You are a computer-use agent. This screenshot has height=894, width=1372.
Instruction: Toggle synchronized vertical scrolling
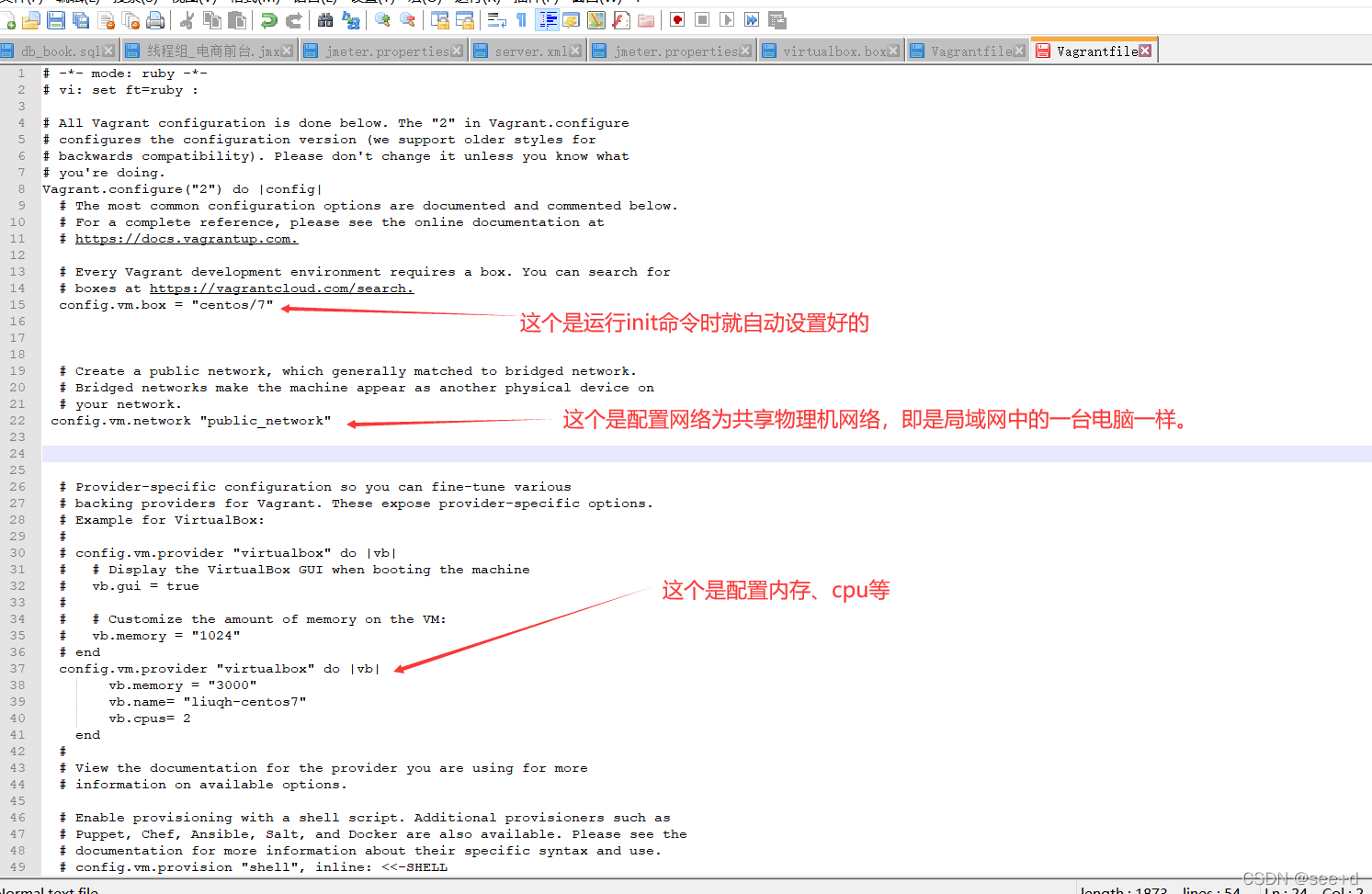click(x=441, y=19)
